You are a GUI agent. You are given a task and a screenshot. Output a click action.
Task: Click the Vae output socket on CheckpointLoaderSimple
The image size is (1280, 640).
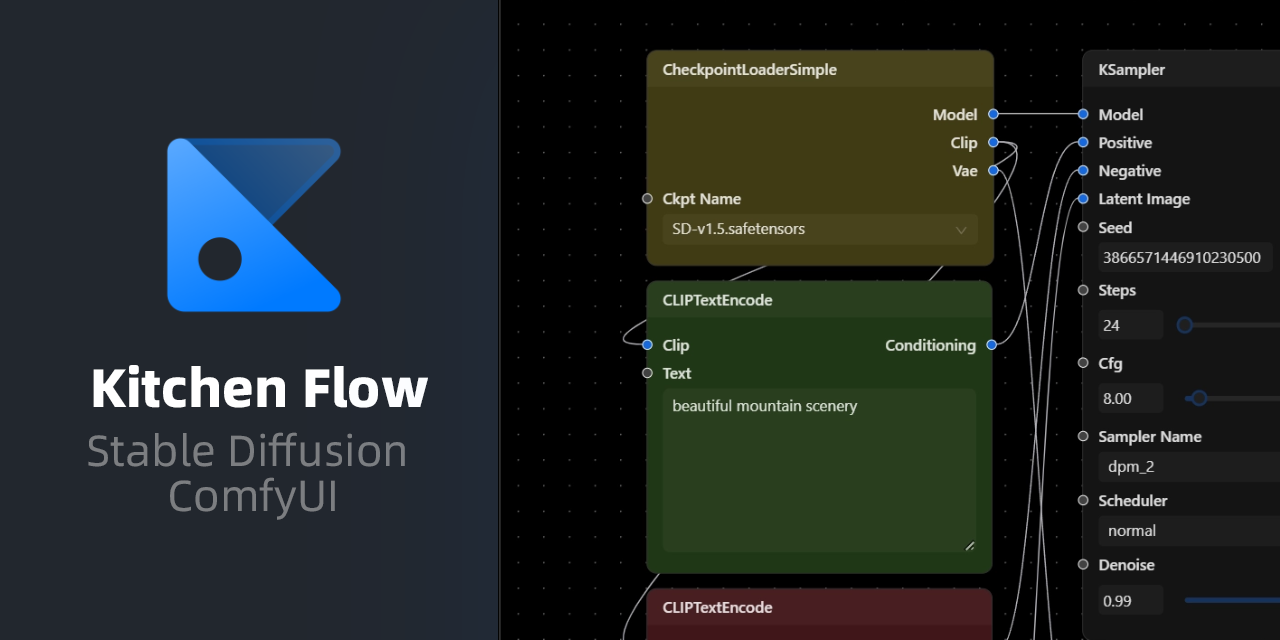tap(992, 170)
